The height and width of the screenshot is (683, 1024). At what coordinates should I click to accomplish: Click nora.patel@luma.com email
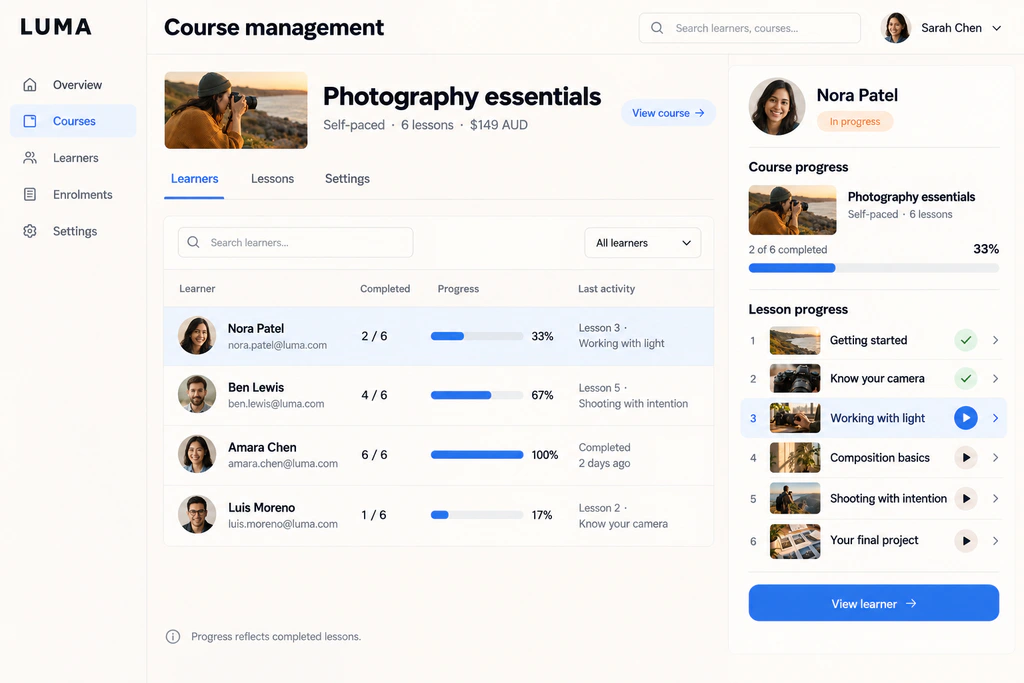(278, 345)
